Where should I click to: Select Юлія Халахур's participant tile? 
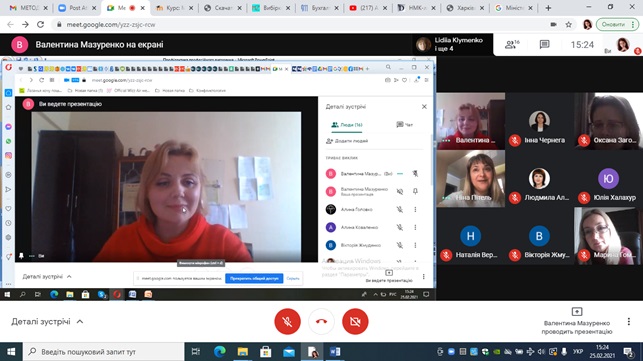pyautogui.click(x=609, y=178)
